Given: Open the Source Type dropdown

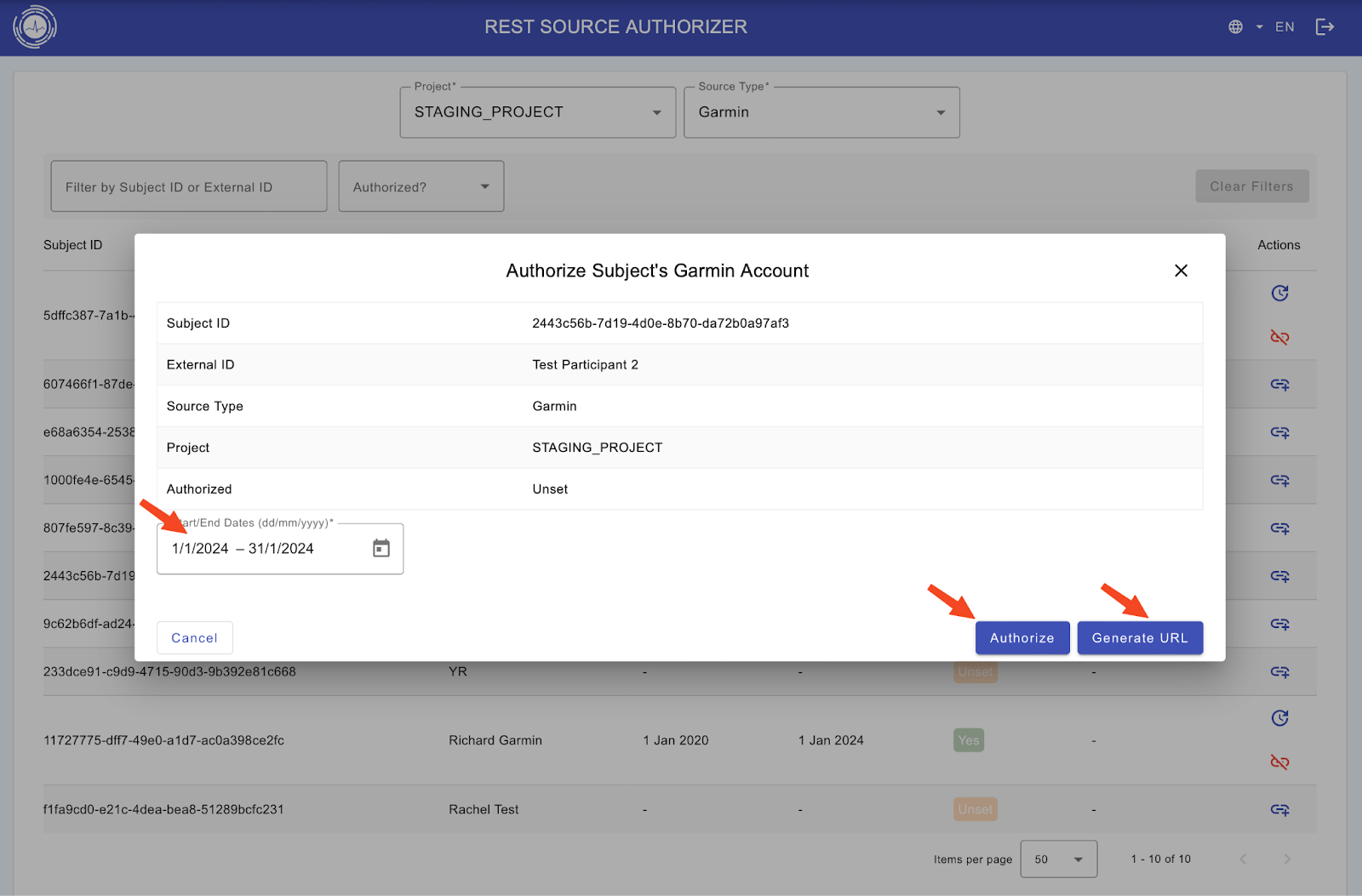Looking at the screenshot, I should 821,112.
